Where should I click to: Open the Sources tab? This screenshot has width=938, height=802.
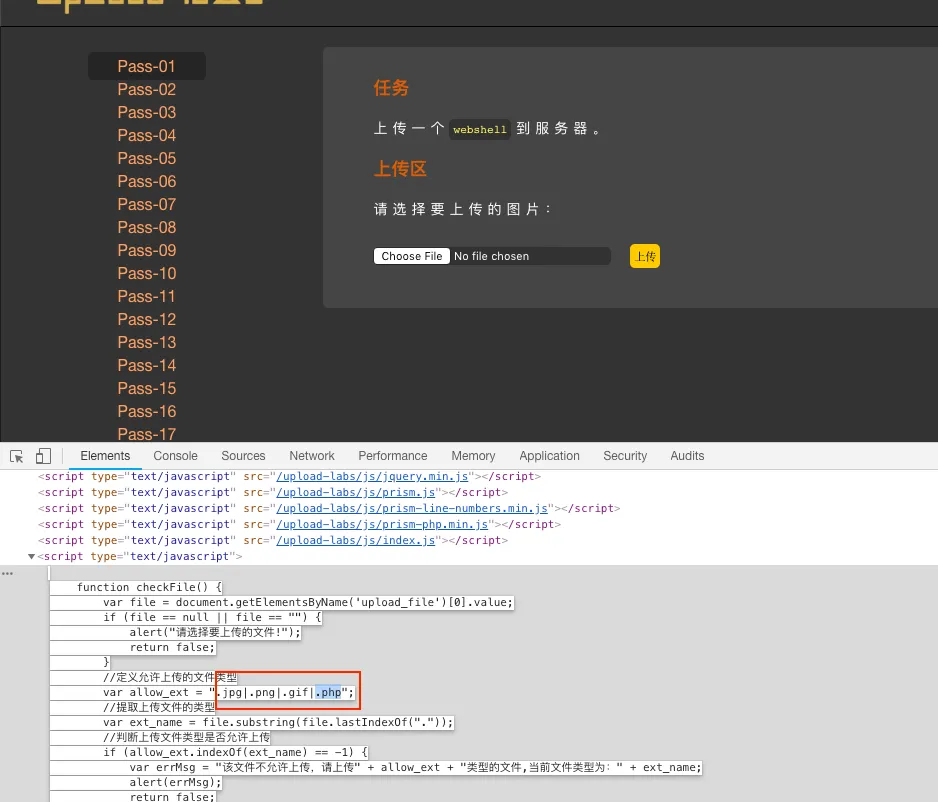(x=243, y=456)
